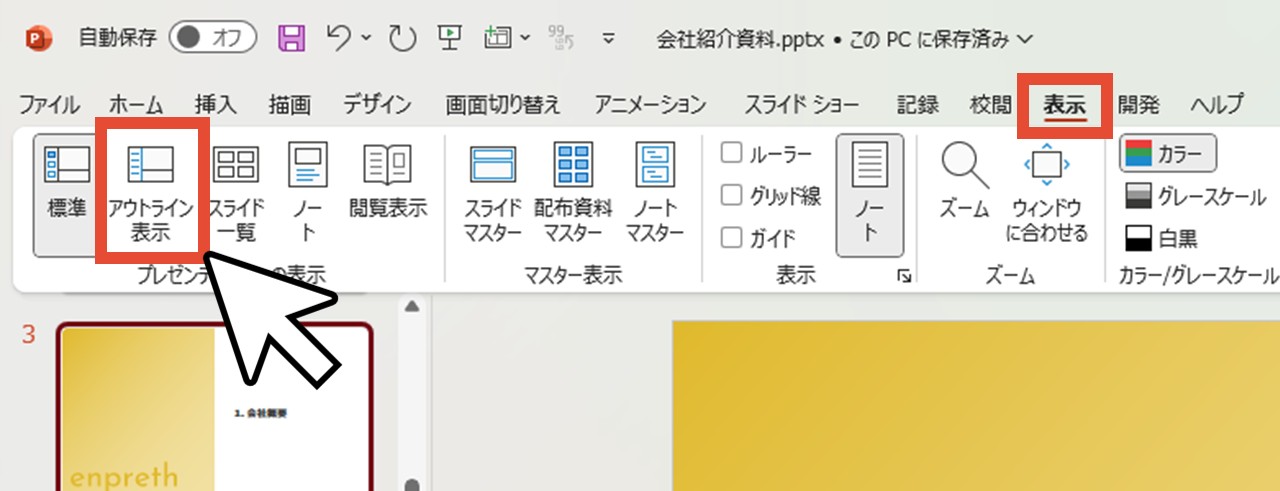The height and width of the screenshot is (491, 1280).
Task: Switch to スライド一覧 view
Action: coord(236,196)
